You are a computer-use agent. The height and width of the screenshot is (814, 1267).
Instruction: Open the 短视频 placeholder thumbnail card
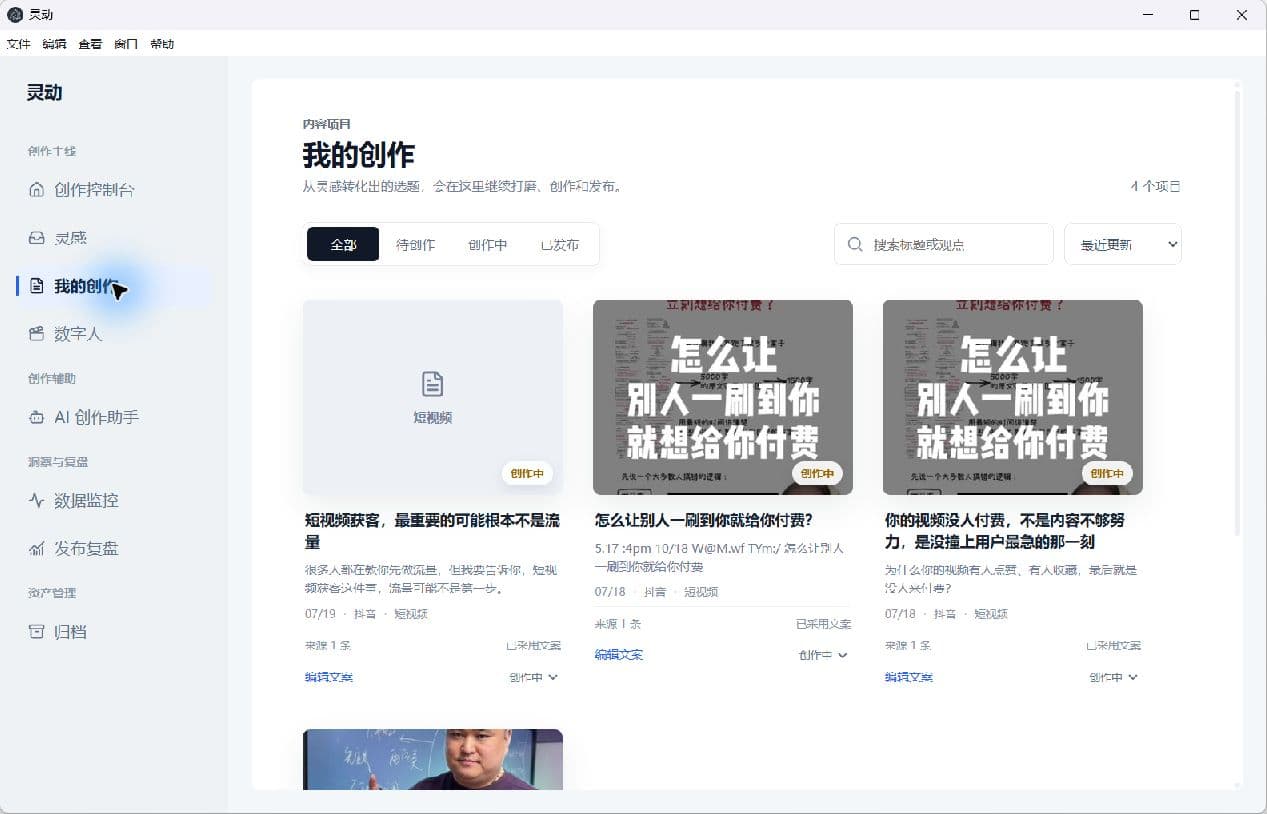pyautogui.click(x=433, y=397)
